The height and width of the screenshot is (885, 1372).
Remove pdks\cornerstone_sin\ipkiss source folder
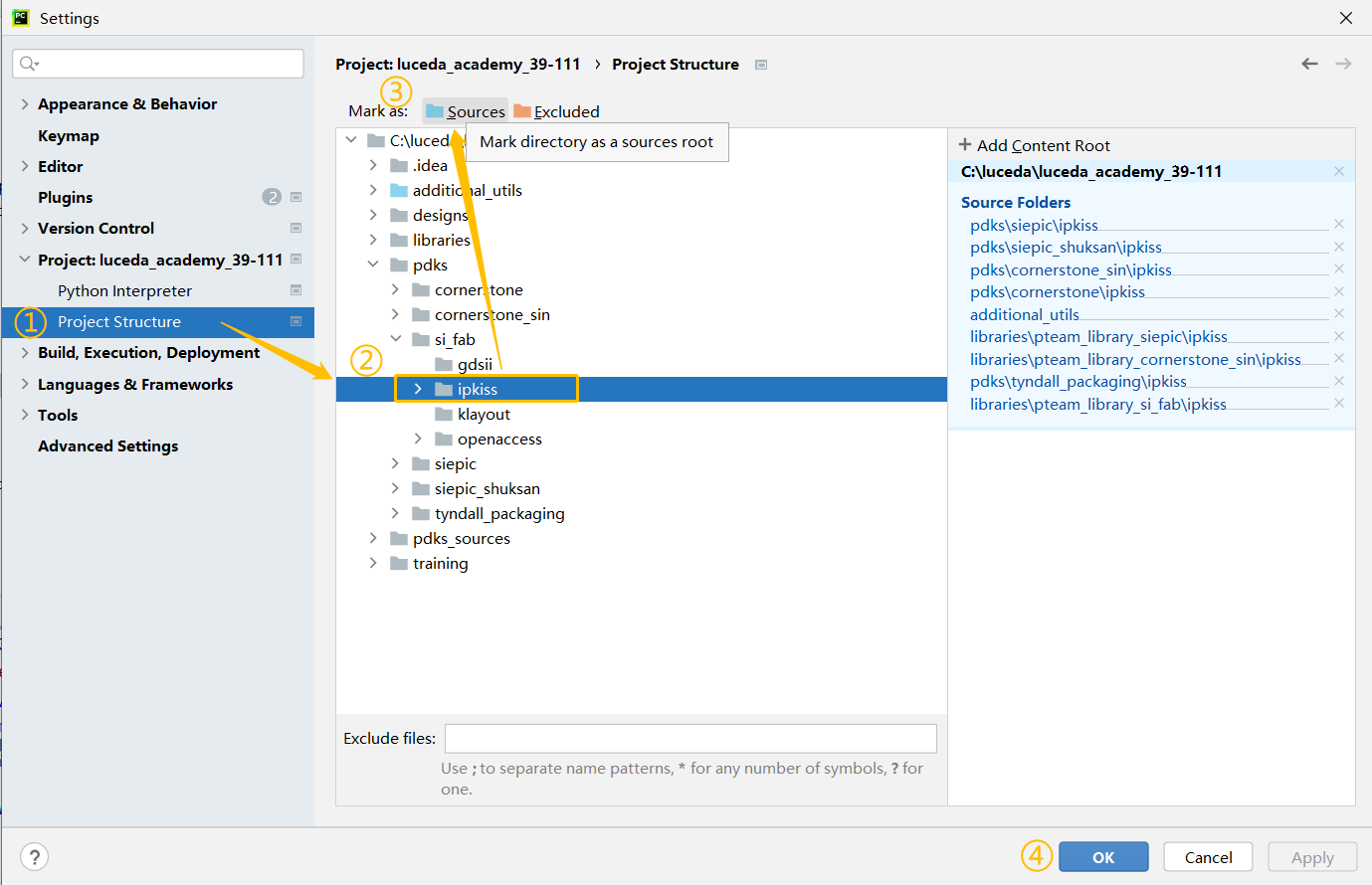click(1339, 269)
